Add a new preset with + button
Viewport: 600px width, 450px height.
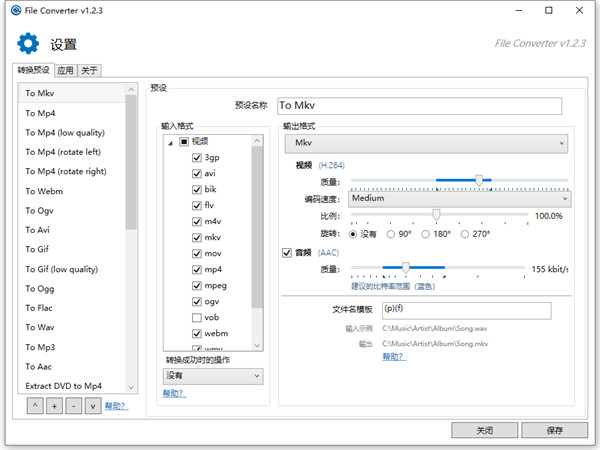[x=54, y=406]
